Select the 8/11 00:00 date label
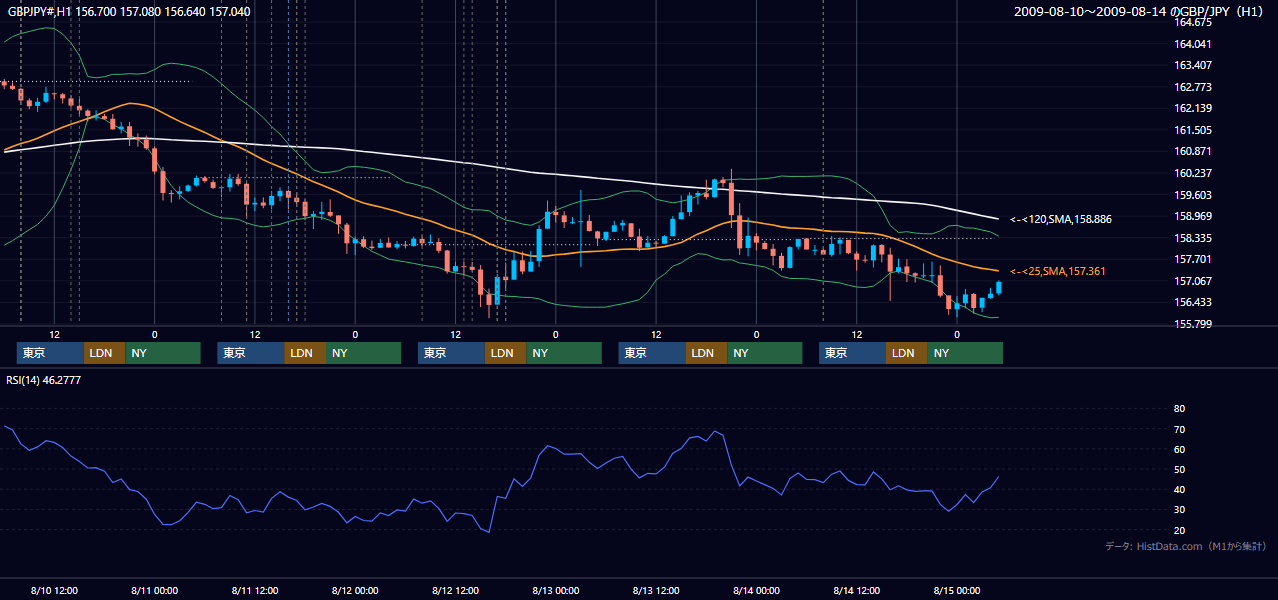This screenshot has height=600, width=1278. pos(154,591)
